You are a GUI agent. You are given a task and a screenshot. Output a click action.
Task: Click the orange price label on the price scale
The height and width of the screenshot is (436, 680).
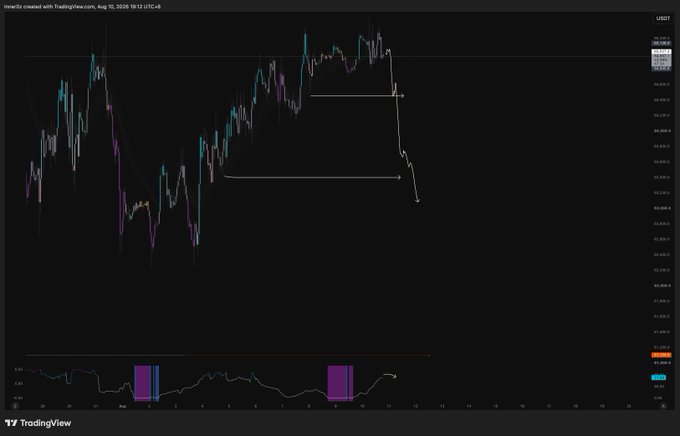pyautogui.click(x=662, y=355)
